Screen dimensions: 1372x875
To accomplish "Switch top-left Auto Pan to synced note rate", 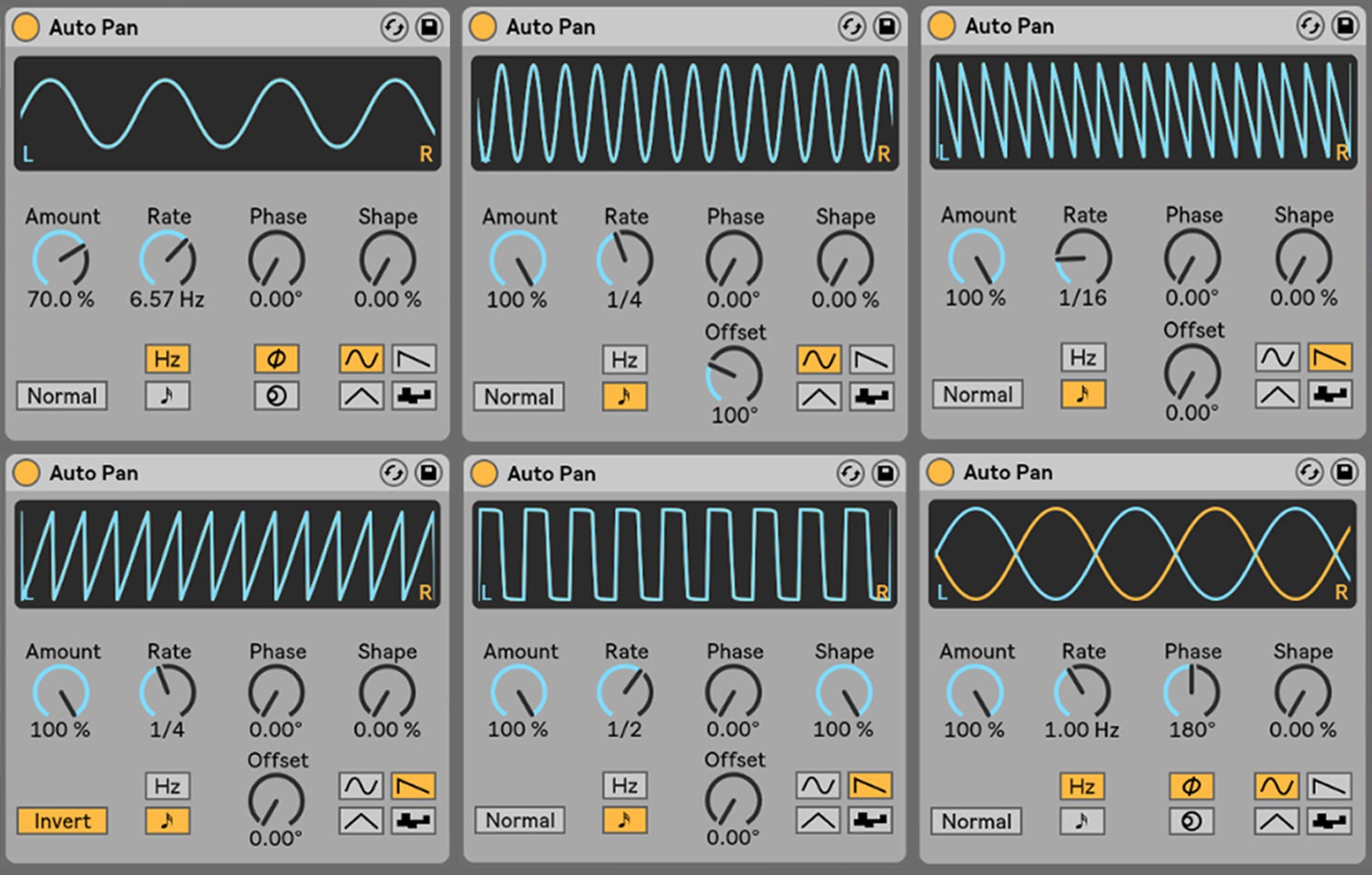I will [x=167, y=396].
